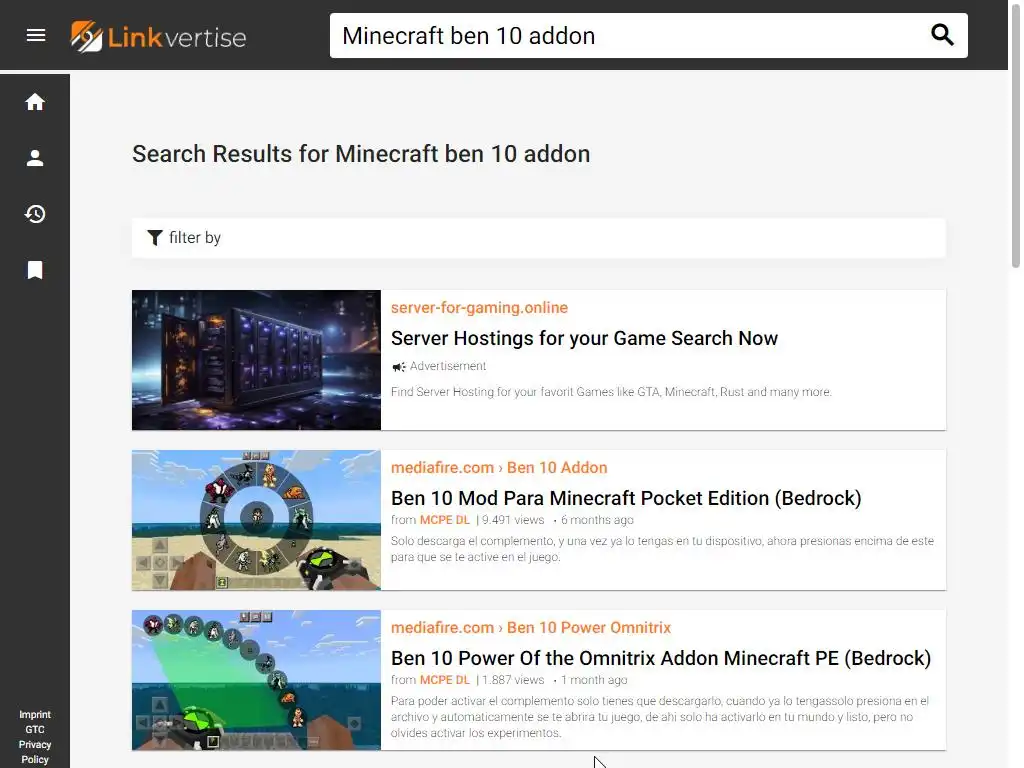The image size is (1024, 768).
Task: Click the Find Server Hosting description
Action: pos(611,392)
